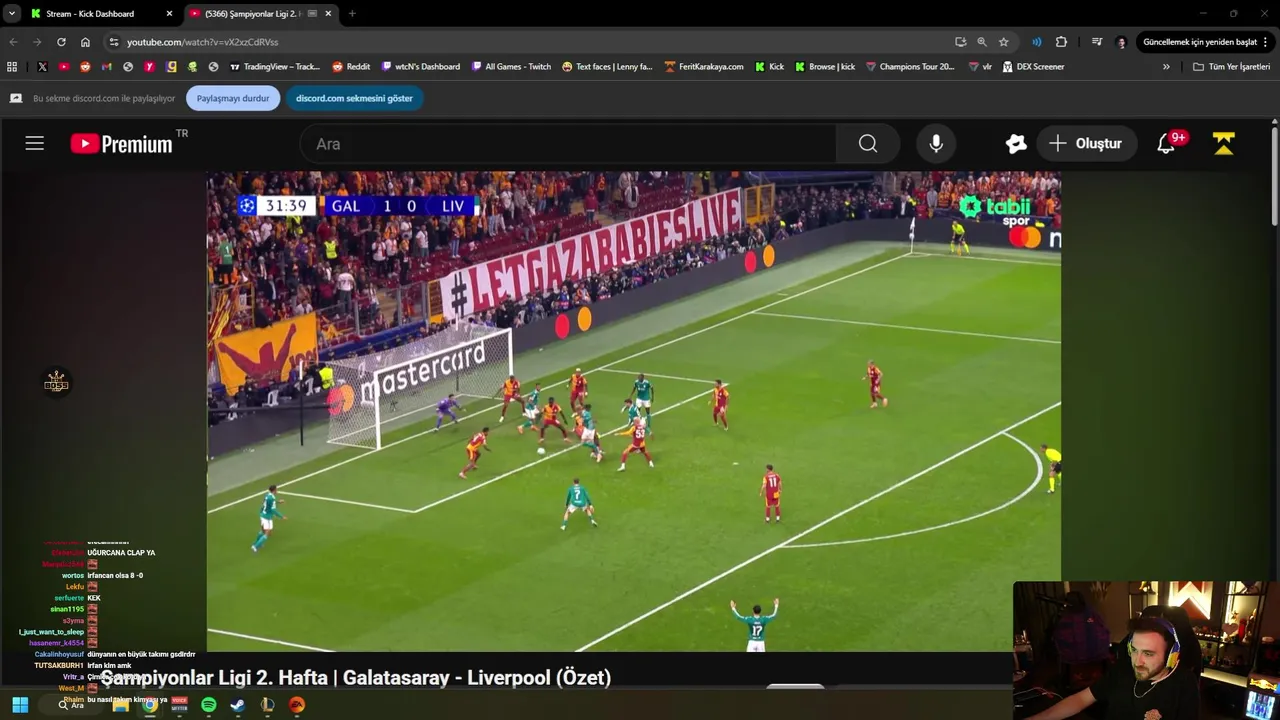Click the youtube.com address bar
The image size is (1280, 720).
click(x=530, y=42)
